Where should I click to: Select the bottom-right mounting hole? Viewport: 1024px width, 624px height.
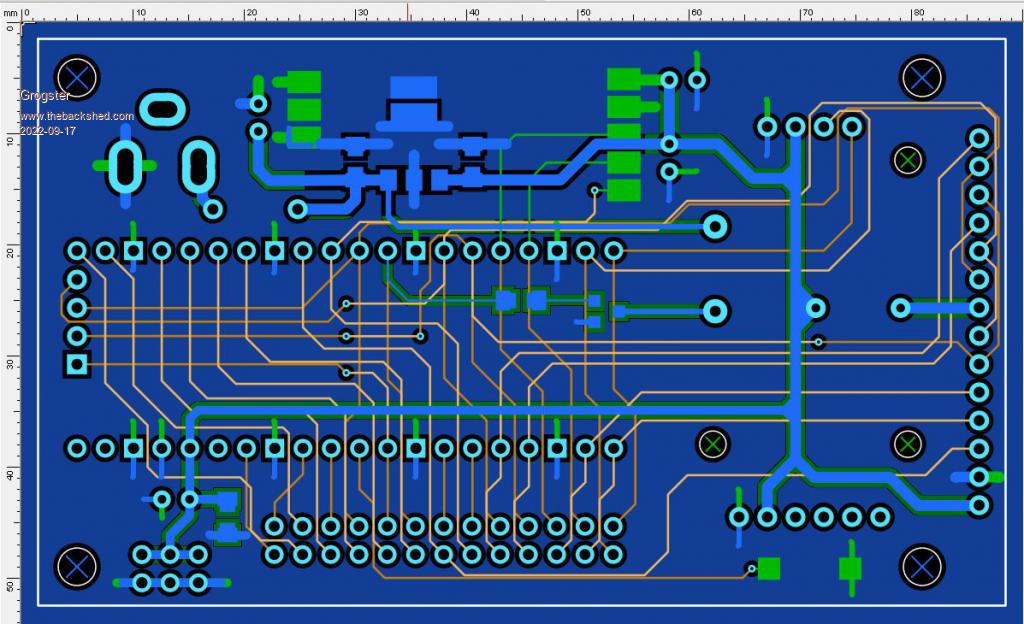click(x=921, y=566)
